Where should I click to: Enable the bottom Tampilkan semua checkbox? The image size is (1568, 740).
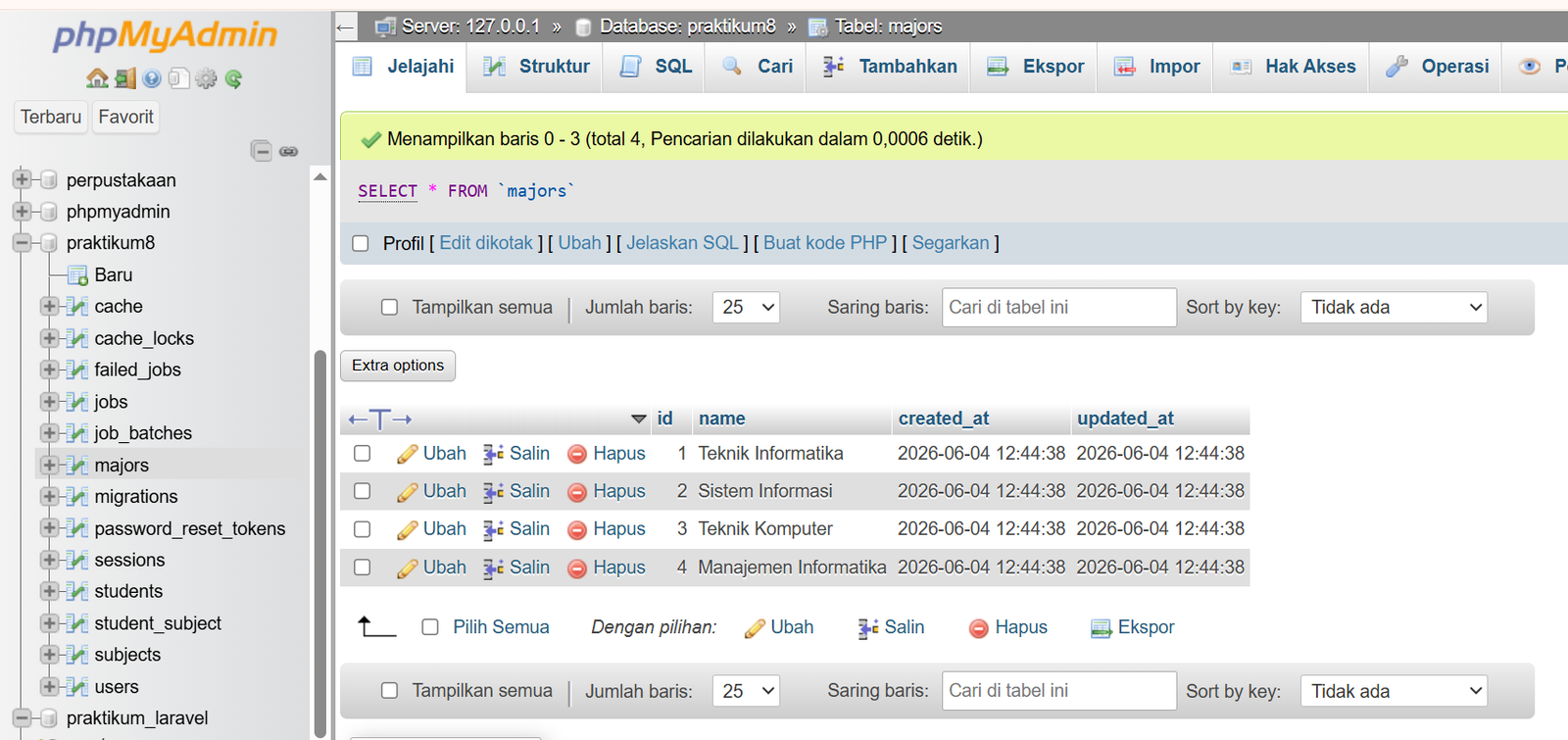coord(390,690)
